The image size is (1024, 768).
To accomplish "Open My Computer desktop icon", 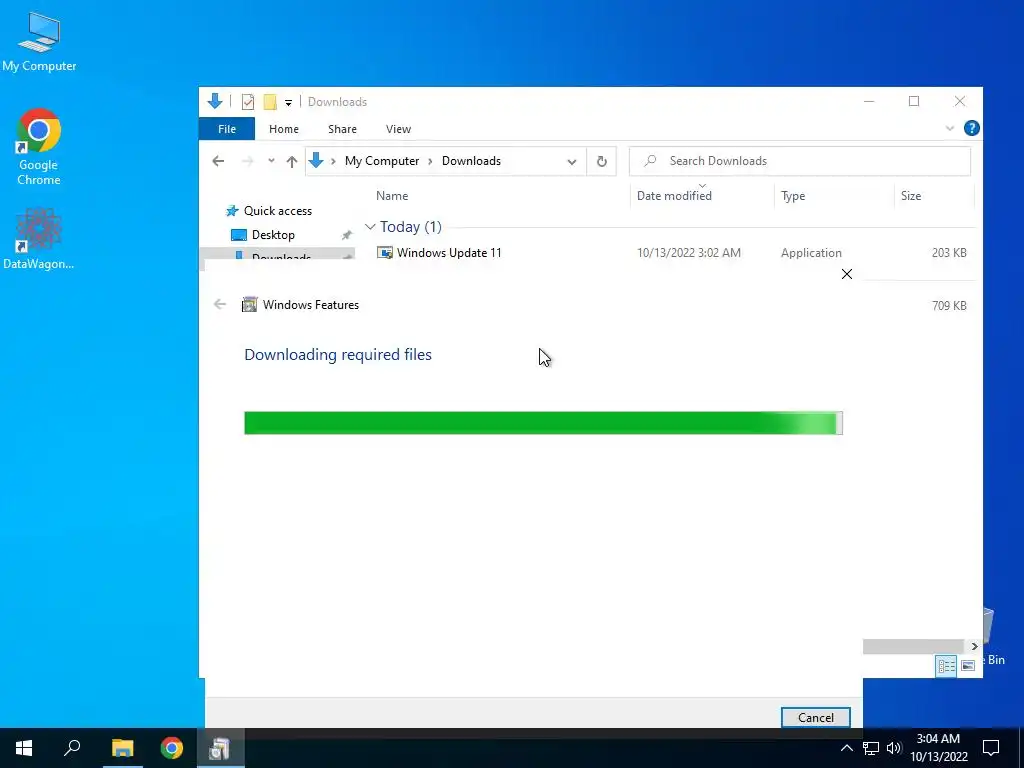I will (x=39, y=41).
